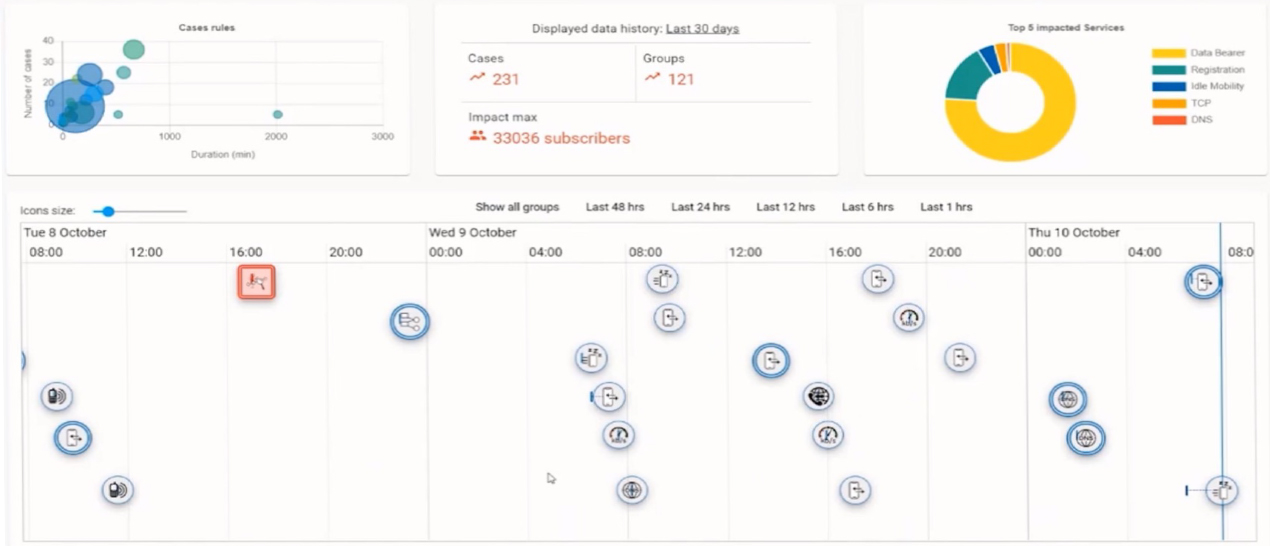
Task: Open the sleeping-device icon with dashed tail on Thu
Action: coord(1221,490)
